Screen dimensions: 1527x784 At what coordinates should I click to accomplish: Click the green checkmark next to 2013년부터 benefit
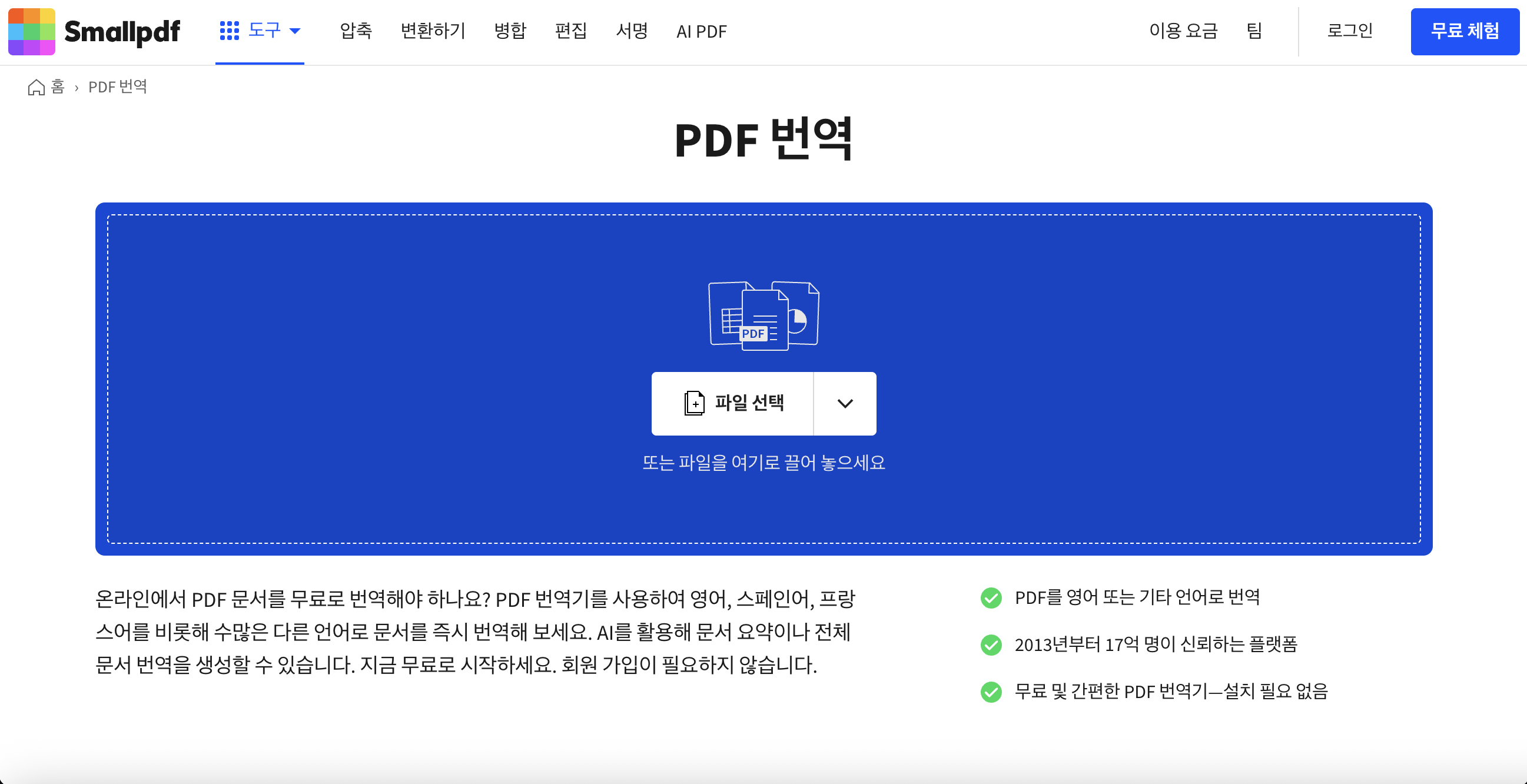pos(991,645)
